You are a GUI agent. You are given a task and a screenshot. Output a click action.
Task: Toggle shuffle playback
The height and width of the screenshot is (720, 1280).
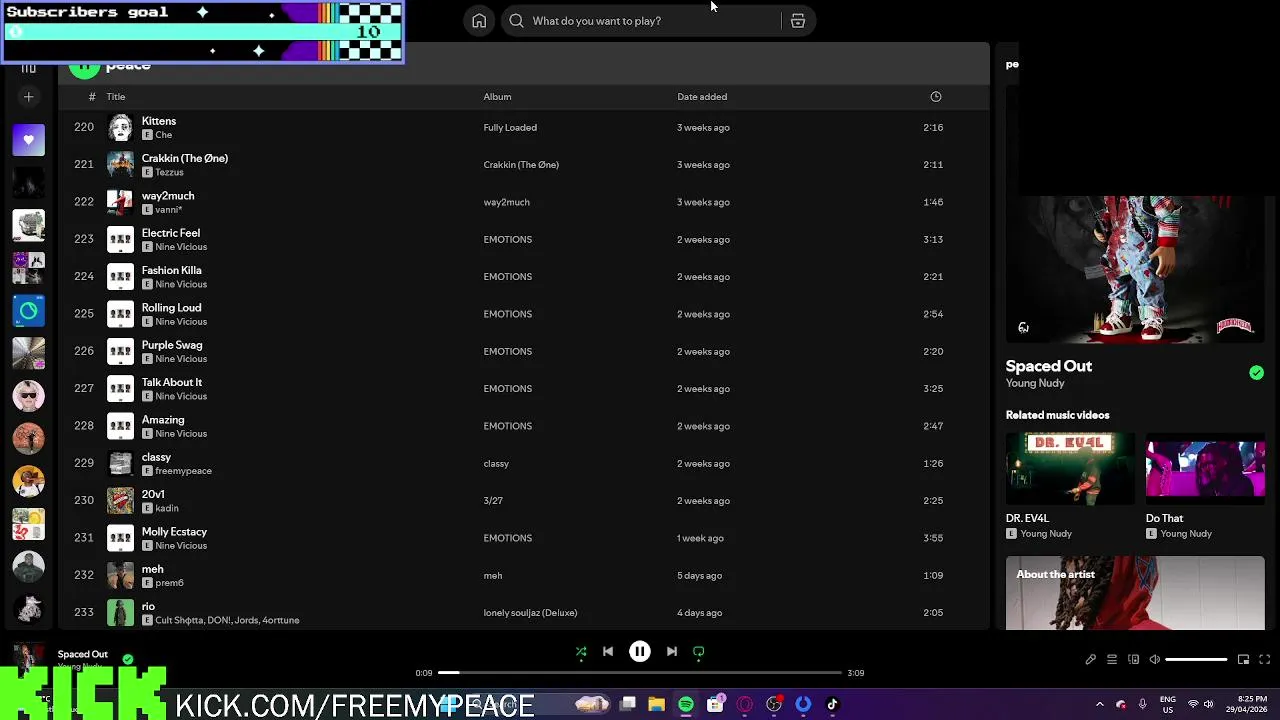[x=581, y=652]
